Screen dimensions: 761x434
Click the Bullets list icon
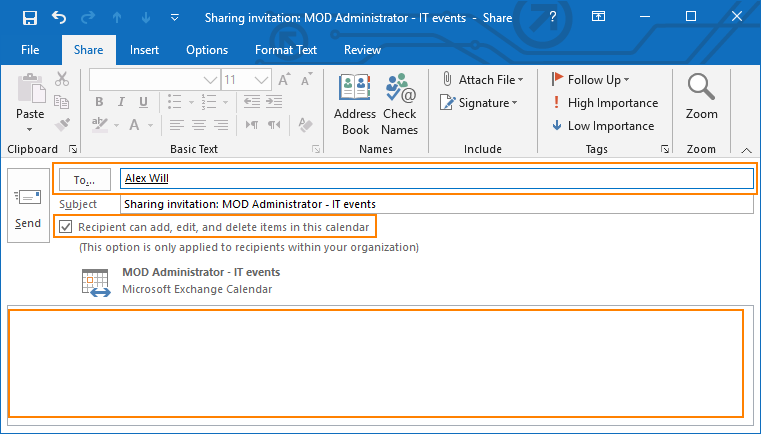(174, 102)
